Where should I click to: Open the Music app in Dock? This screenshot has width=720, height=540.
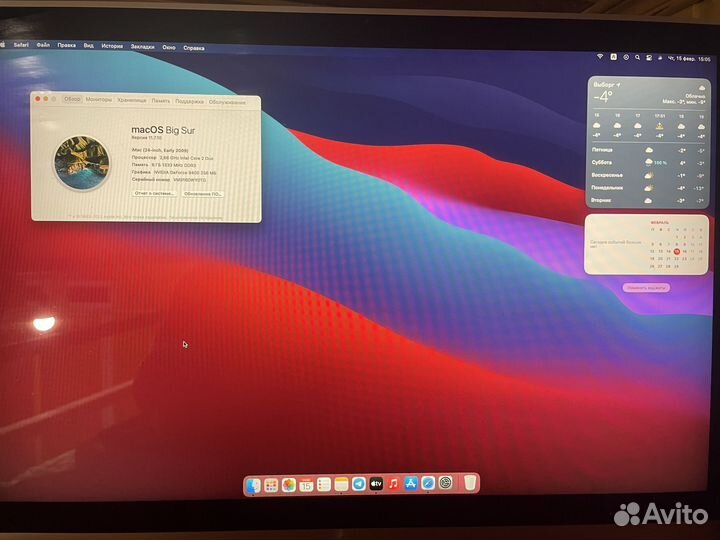click(394, 484)
